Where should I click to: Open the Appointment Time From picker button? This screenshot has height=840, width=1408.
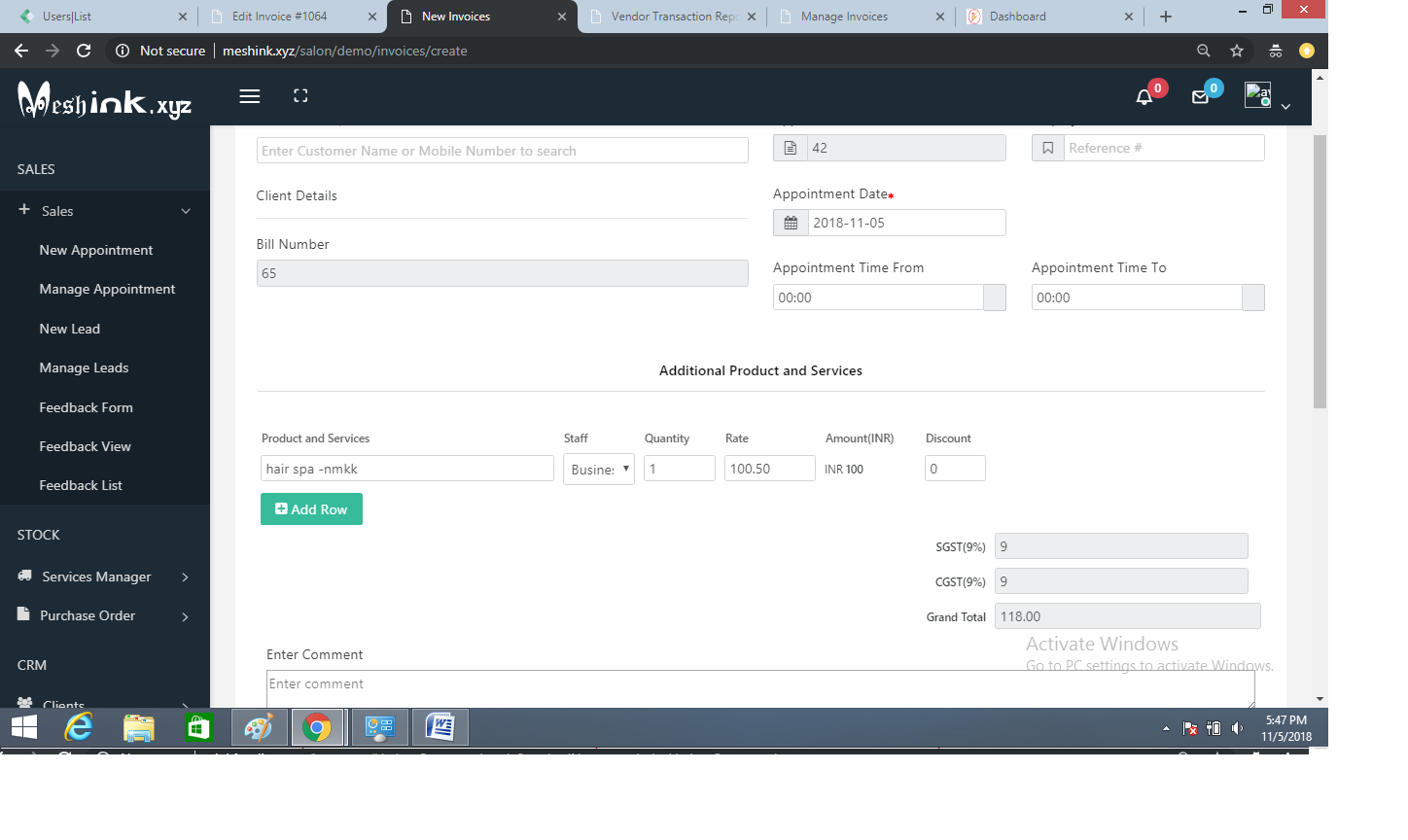[995, 297]
